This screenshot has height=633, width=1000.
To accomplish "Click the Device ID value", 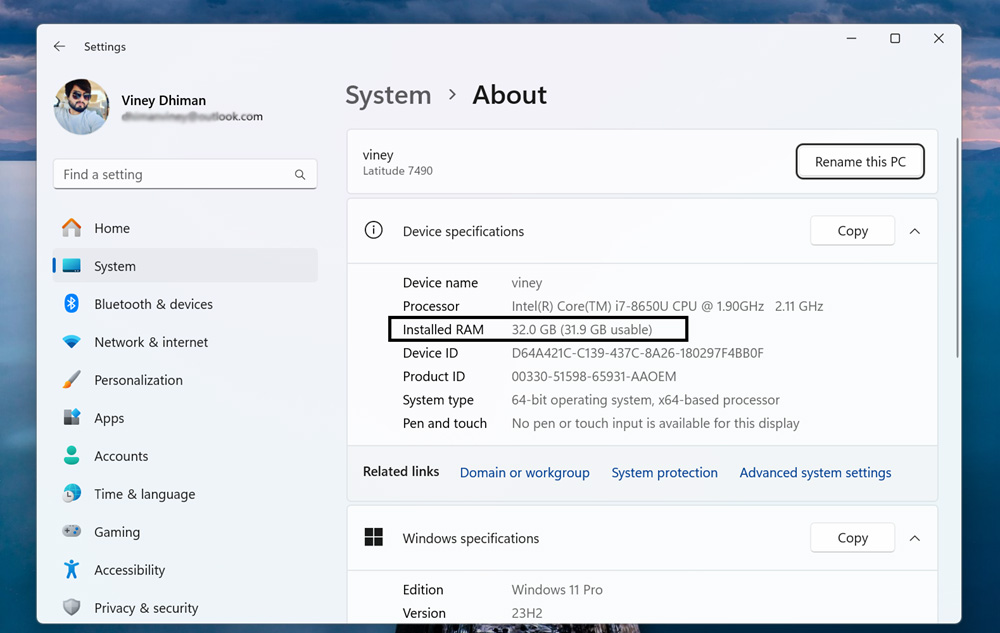I will [x=637, y=353].
